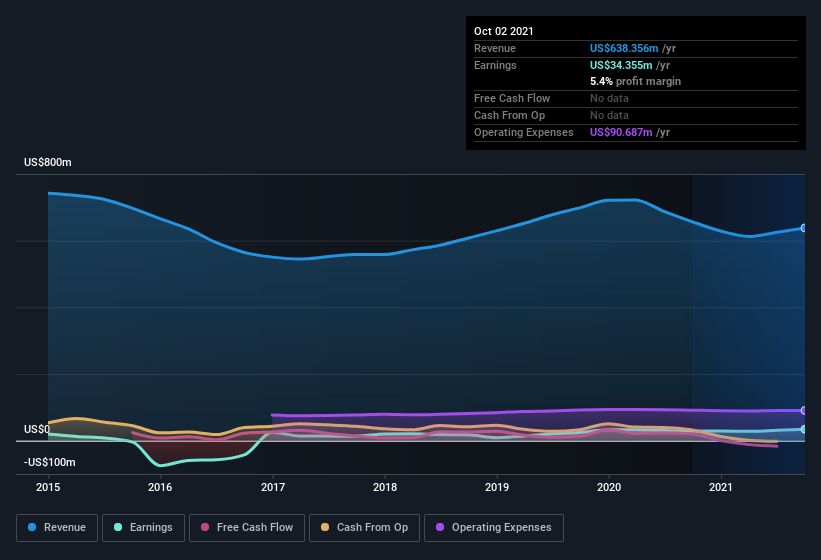Click the Earnings label in tooltip
The height and width of the screenshot is (560, 821).
coord(495,65)
